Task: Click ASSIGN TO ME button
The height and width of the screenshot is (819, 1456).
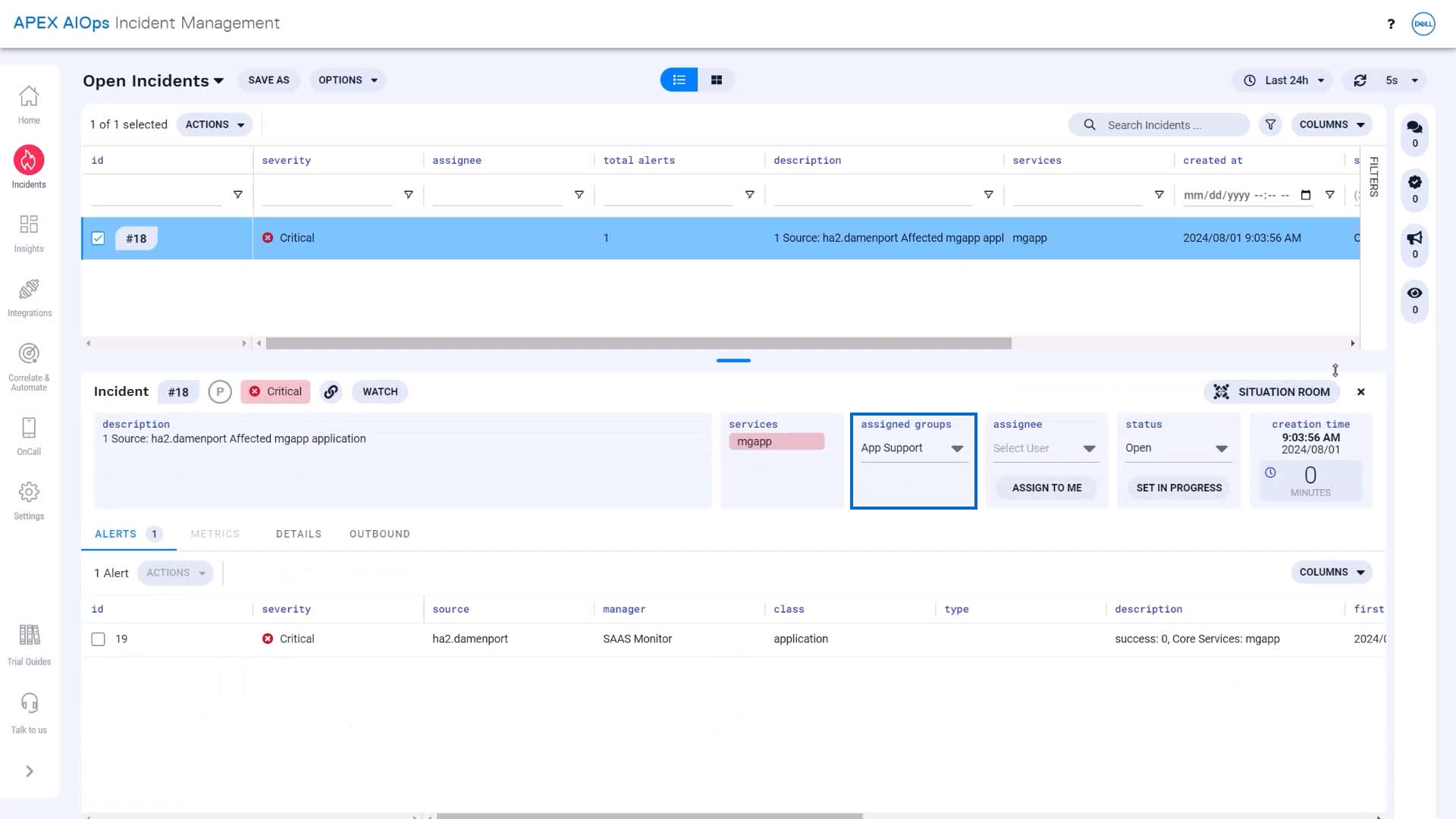Action: click(x=1046, y=488)
